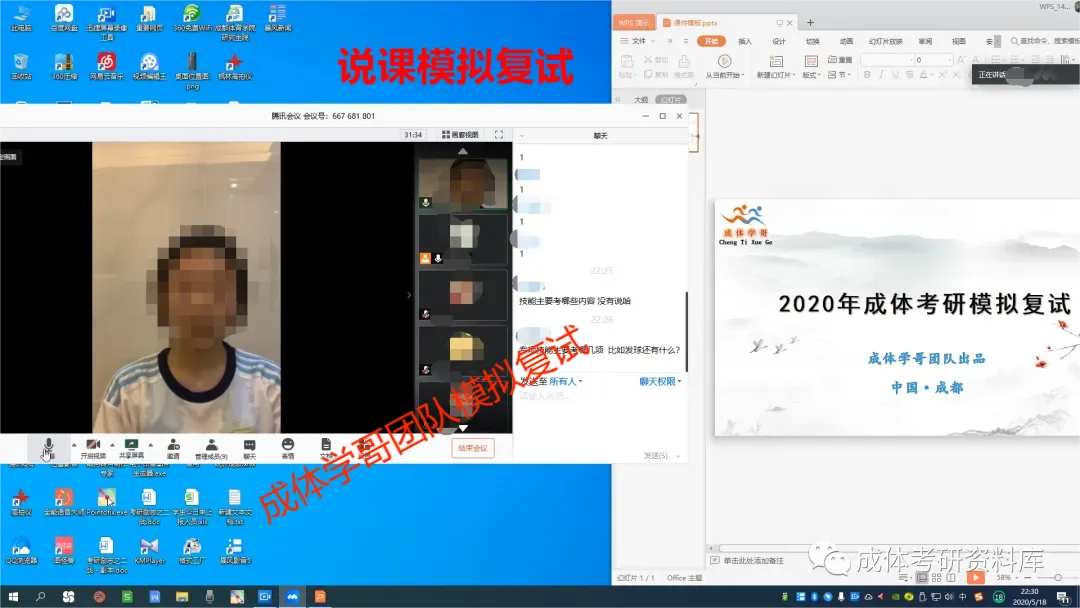Select 动画 ribbon tab
This screenshot has width=1080, height=608.
[847, 41]
